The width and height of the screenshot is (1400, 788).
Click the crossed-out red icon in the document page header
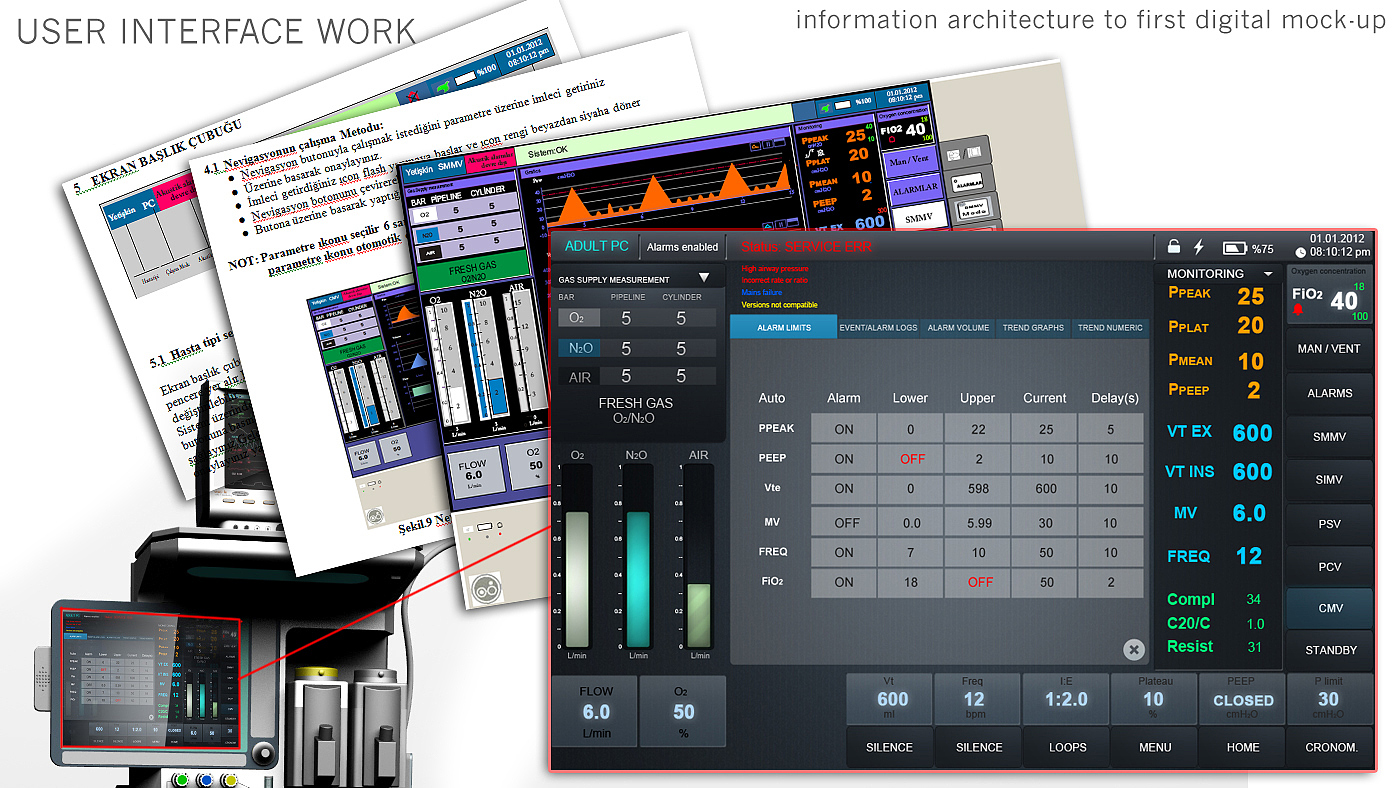pos(411,97)
